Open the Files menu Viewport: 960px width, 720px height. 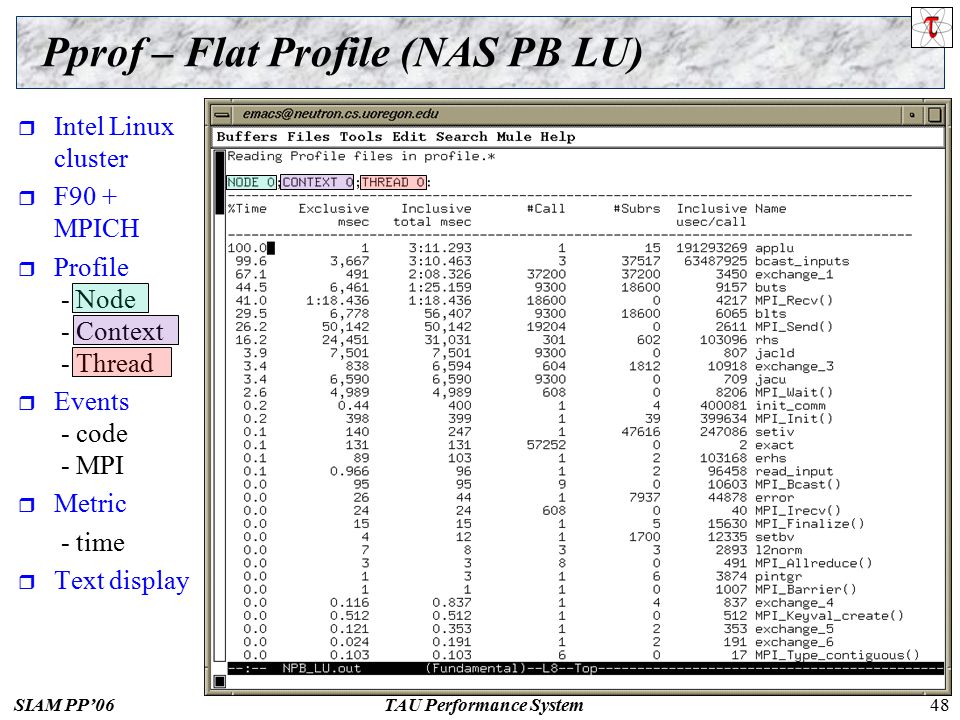(309, 137)
